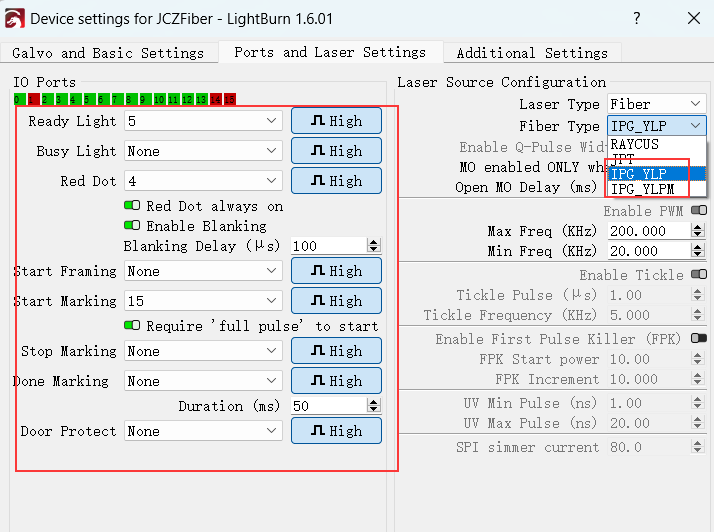Click the Min Freq stepper arrows
Screen dimensions: 714x532
(x=698, y=251)
